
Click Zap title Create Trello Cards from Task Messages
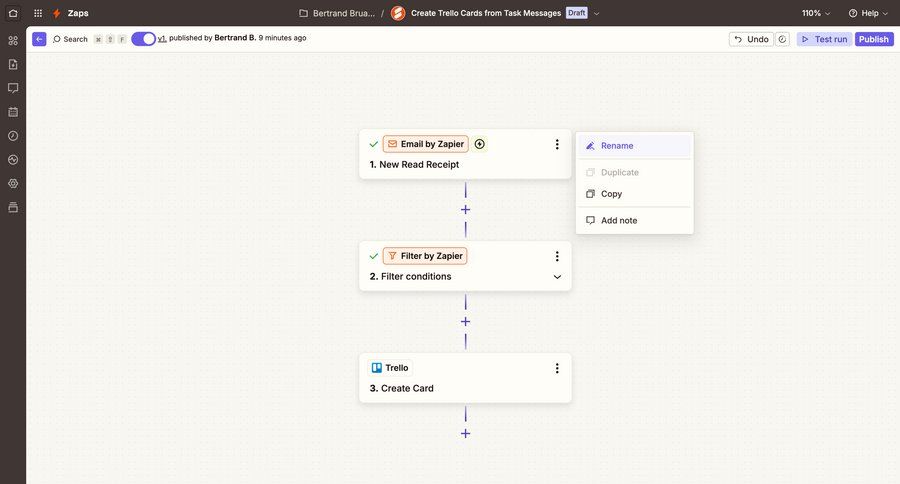[x=486, y=13]
